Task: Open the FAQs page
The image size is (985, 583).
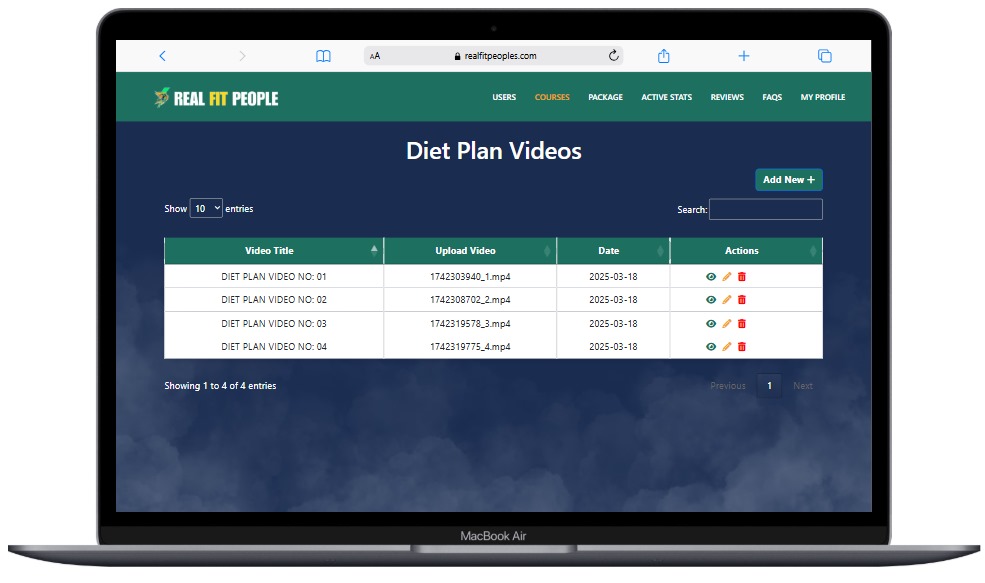Action: (x=772, y=97)
